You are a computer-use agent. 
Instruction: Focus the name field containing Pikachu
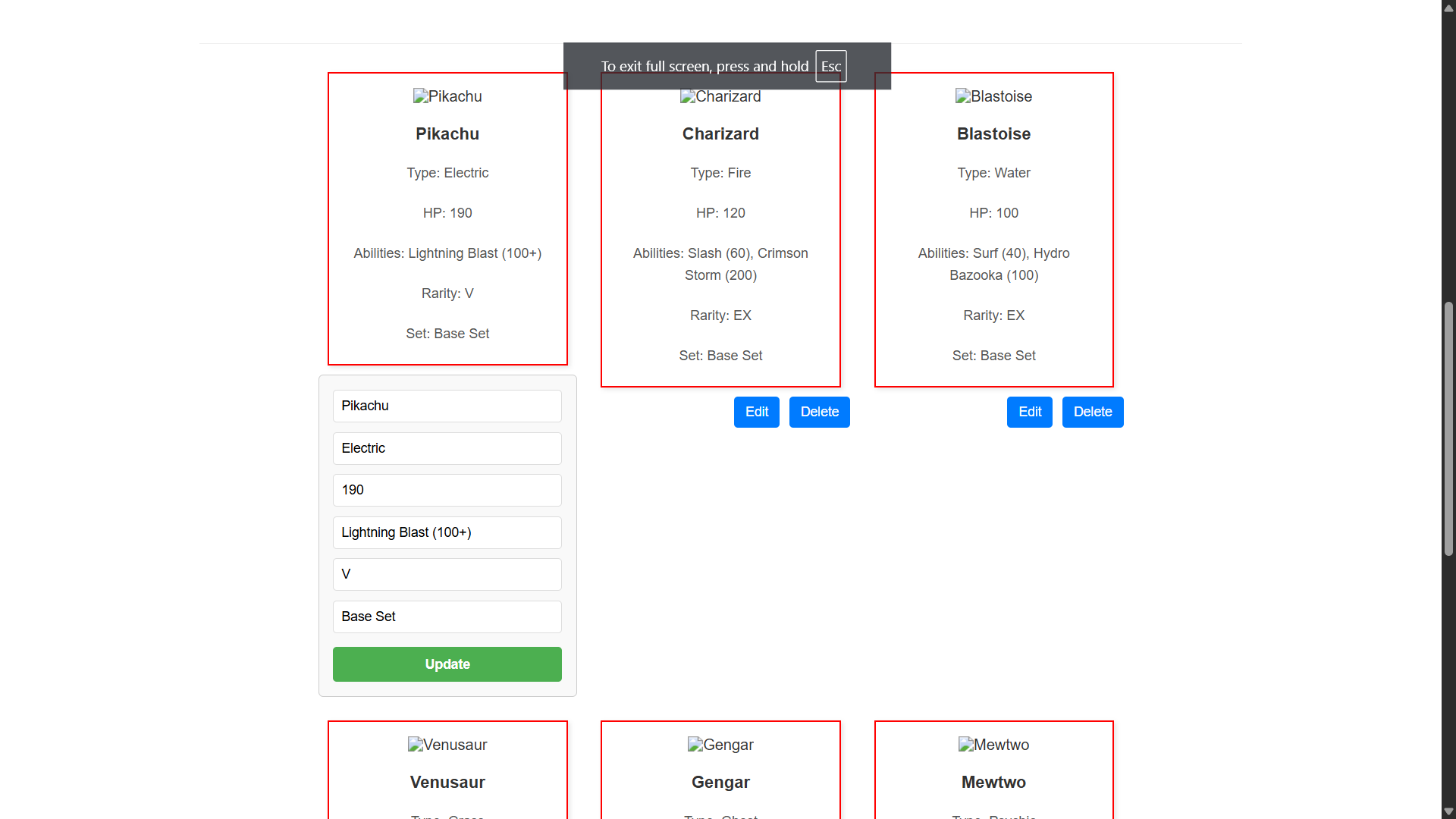point(447,406)
